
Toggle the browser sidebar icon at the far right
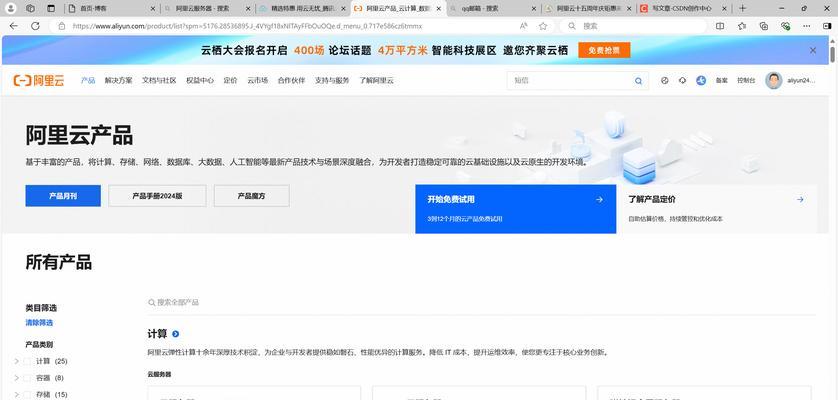(827, 26)
